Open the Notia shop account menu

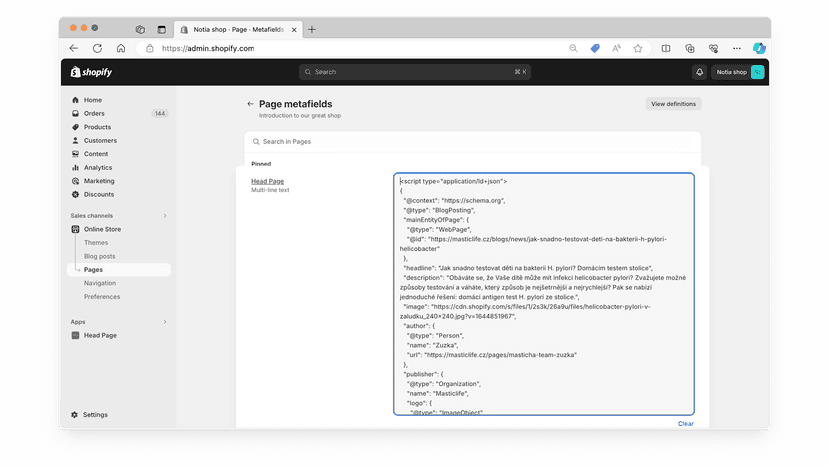(x=739, y=72)
